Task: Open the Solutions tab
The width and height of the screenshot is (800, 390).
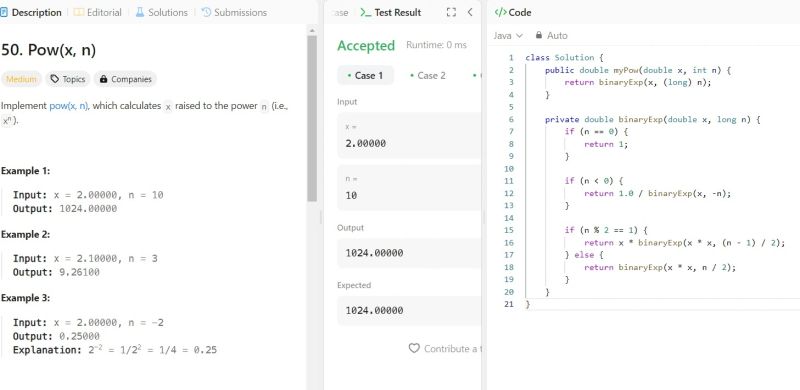Action: point(161,12)
